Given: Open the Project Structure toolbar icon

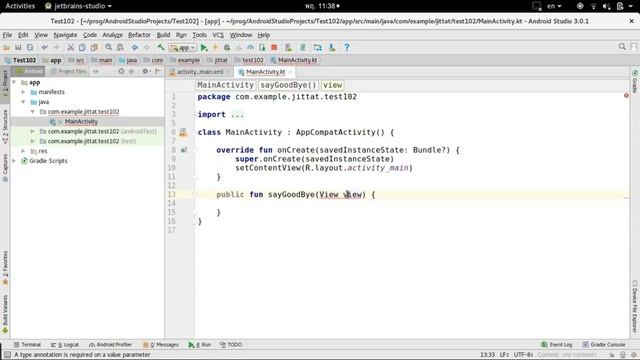Looking at the screenshot, I should pos(318,48).
